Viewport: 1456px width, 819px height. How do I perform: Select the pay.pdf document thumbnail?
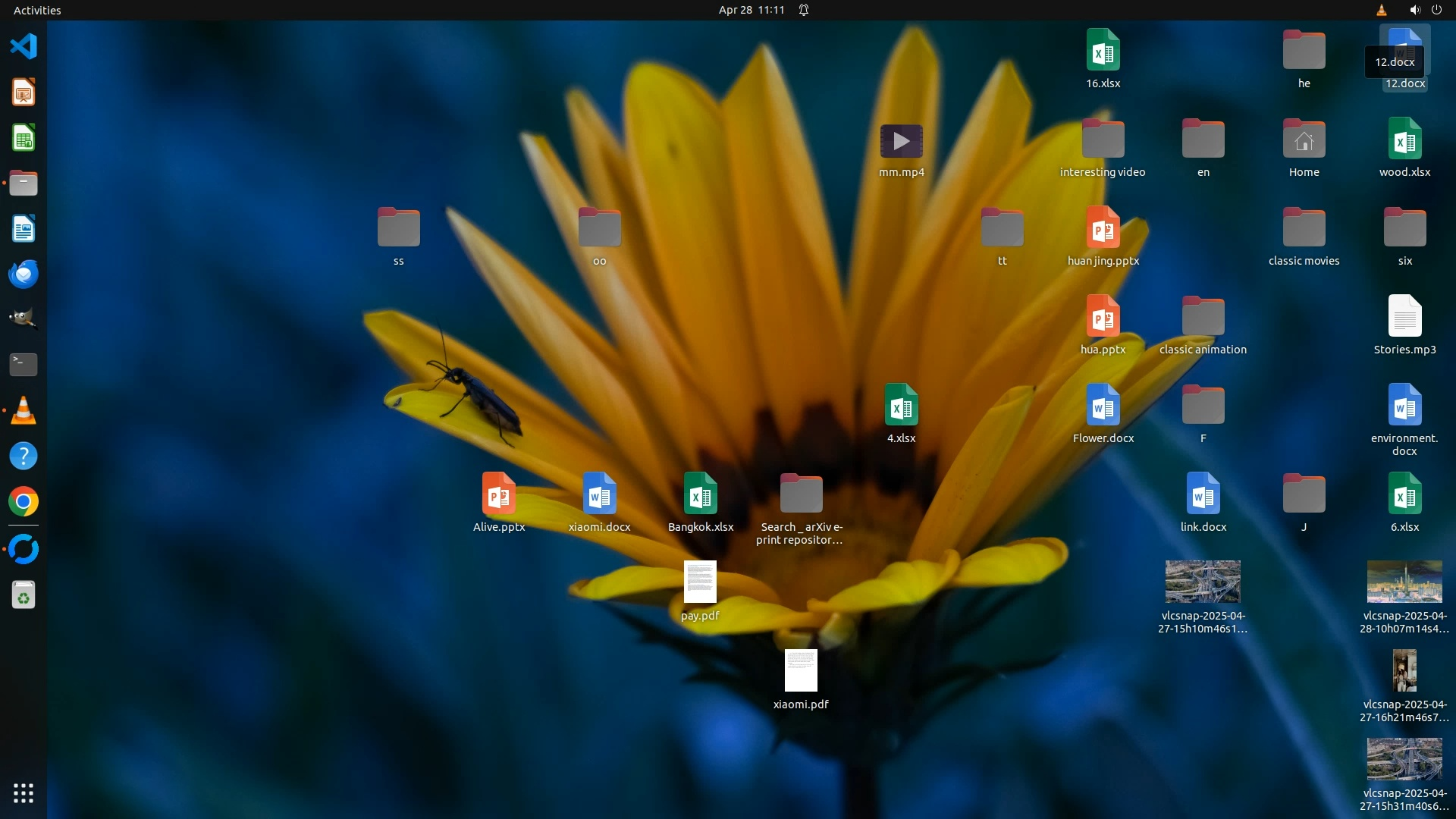point(699,582)
